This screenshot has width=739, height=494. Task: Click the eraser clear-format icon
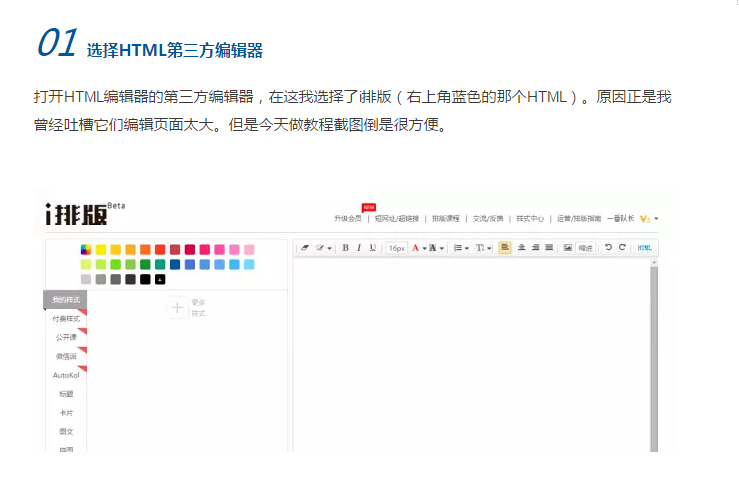click(305, 248)
